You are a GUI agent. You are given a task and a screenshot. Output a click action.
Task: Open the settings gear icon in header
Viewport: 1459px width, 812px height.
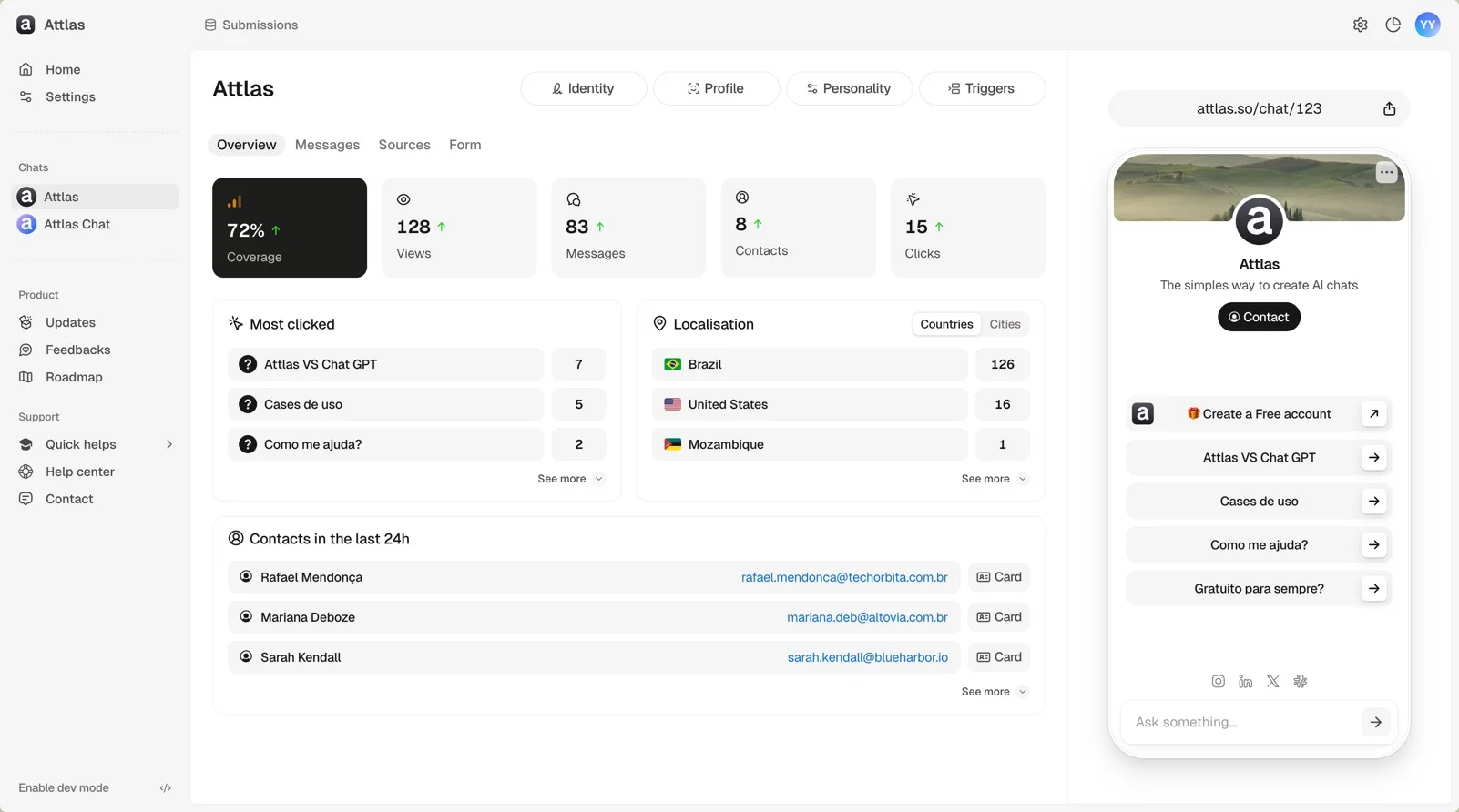[1360, 25]
